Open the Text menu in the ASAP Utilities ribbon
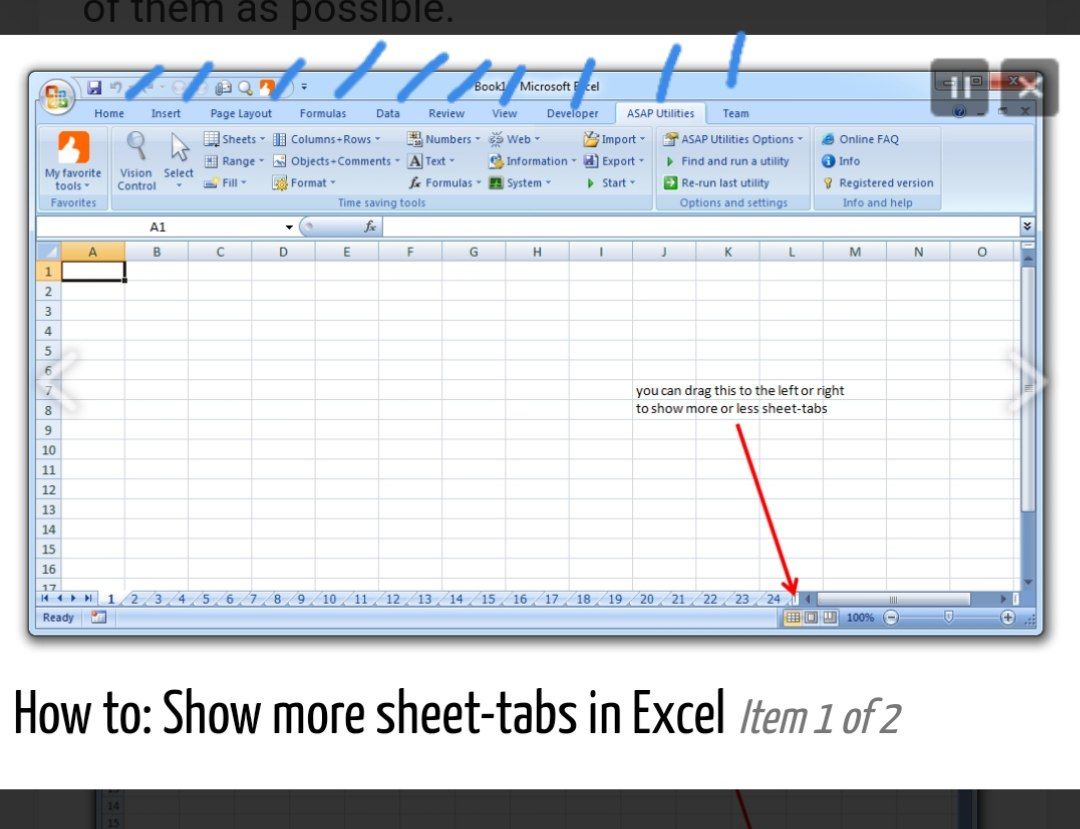Viewport: 1080px width, 829px height. (431, 161)
